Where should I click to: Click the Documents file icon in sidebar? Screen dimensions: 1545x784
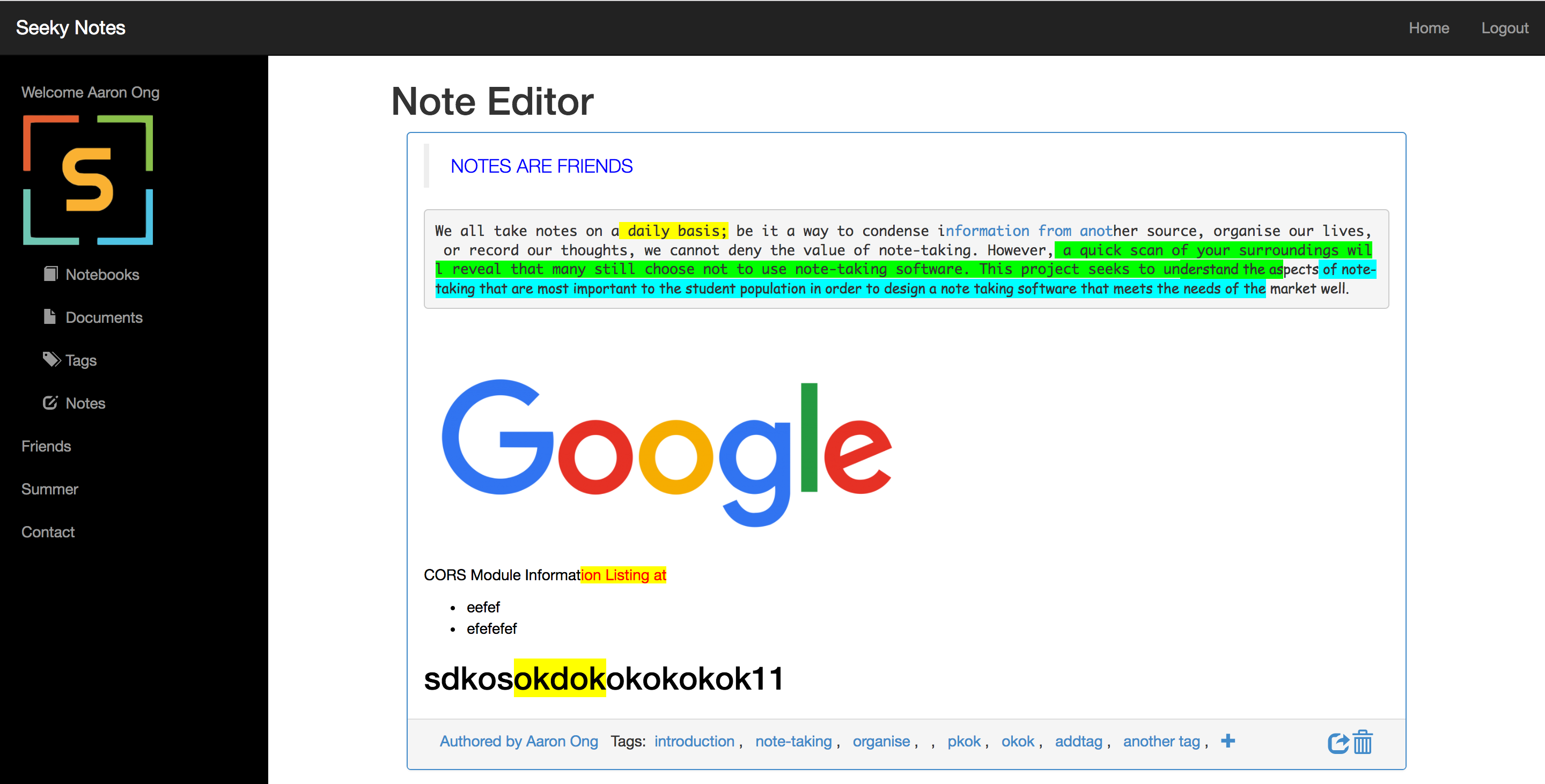pos(50,316)
